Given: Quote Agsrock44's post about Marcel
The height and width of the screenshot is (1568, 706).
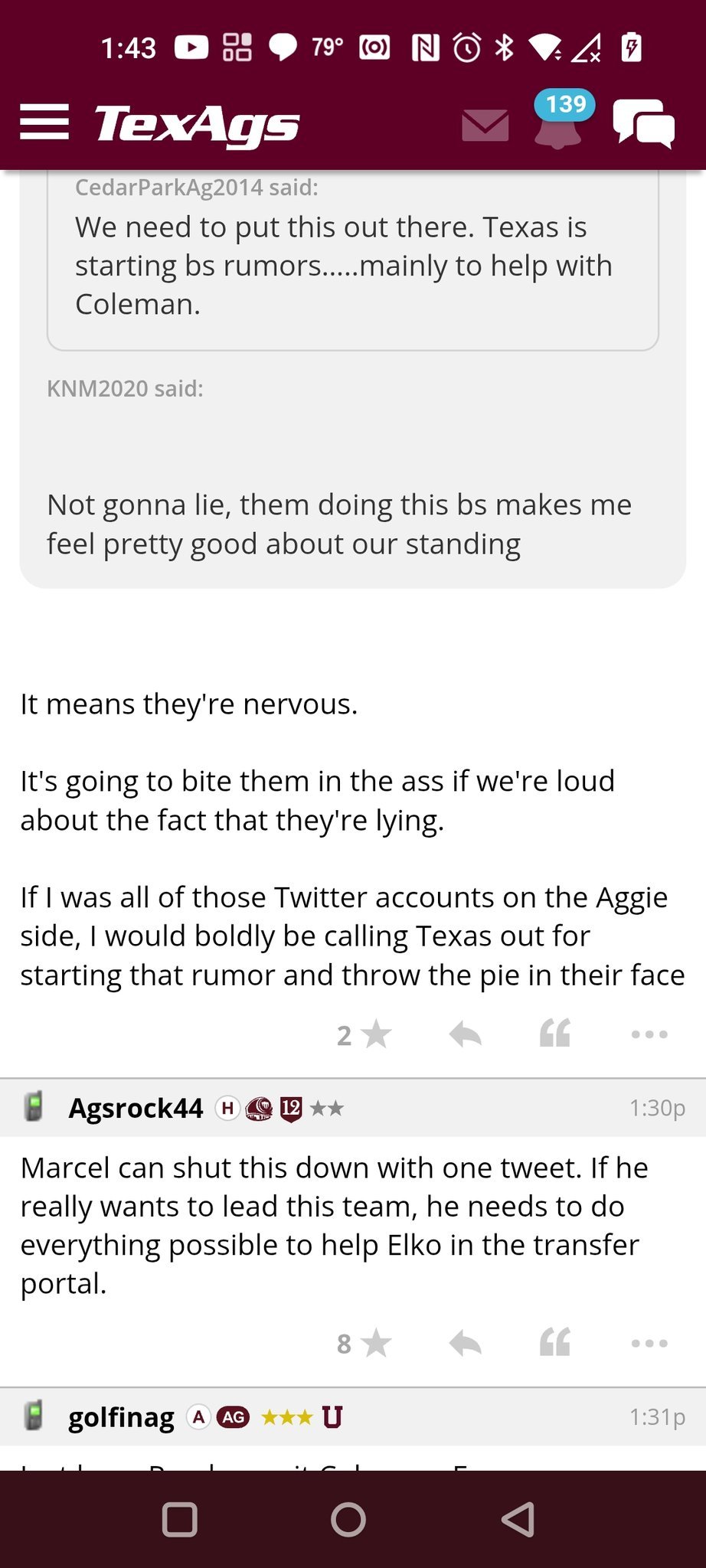Looking at the screenshot, I should click(x=555, y=1342).
